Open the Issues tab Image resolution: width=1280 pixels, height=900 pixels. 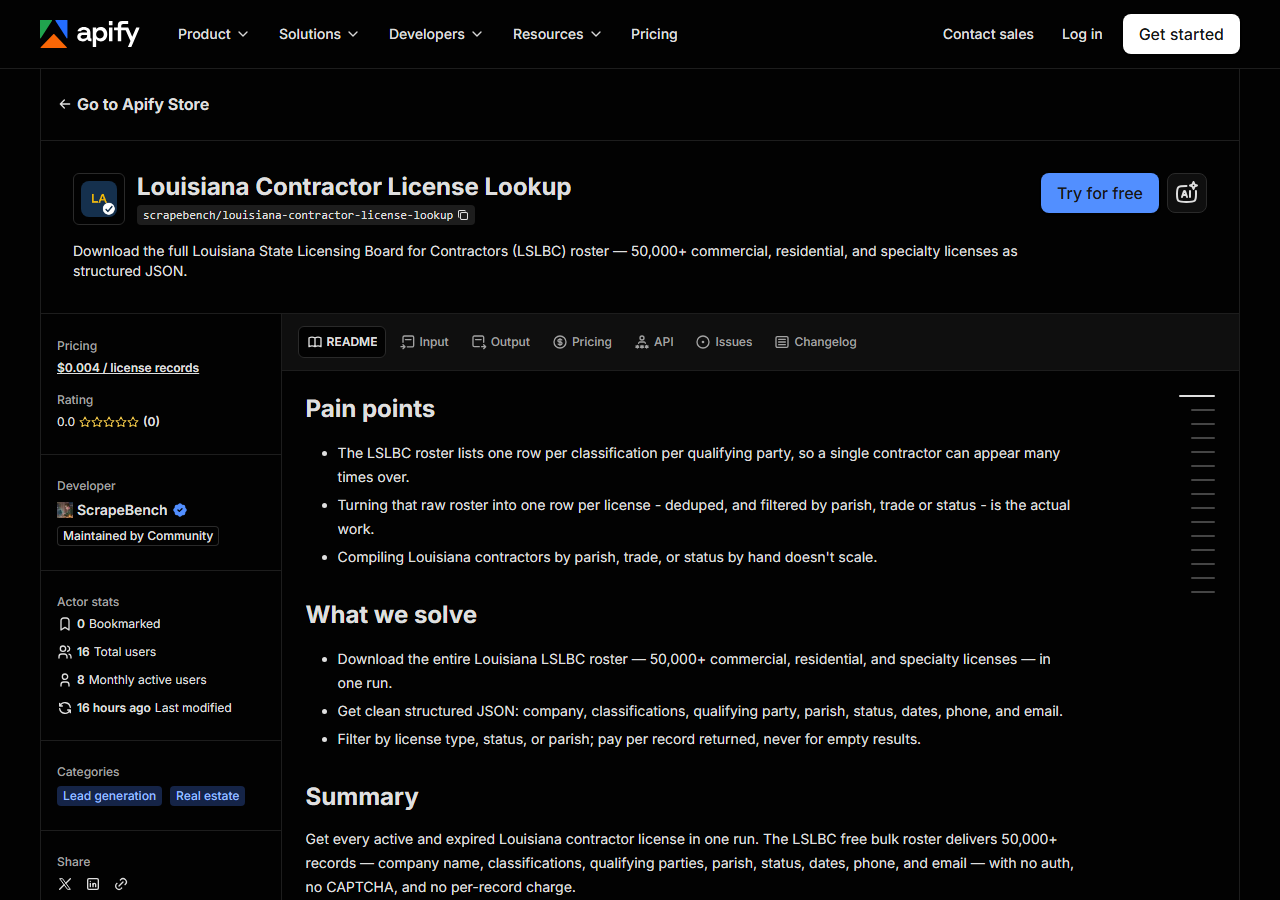pos(724,342)
